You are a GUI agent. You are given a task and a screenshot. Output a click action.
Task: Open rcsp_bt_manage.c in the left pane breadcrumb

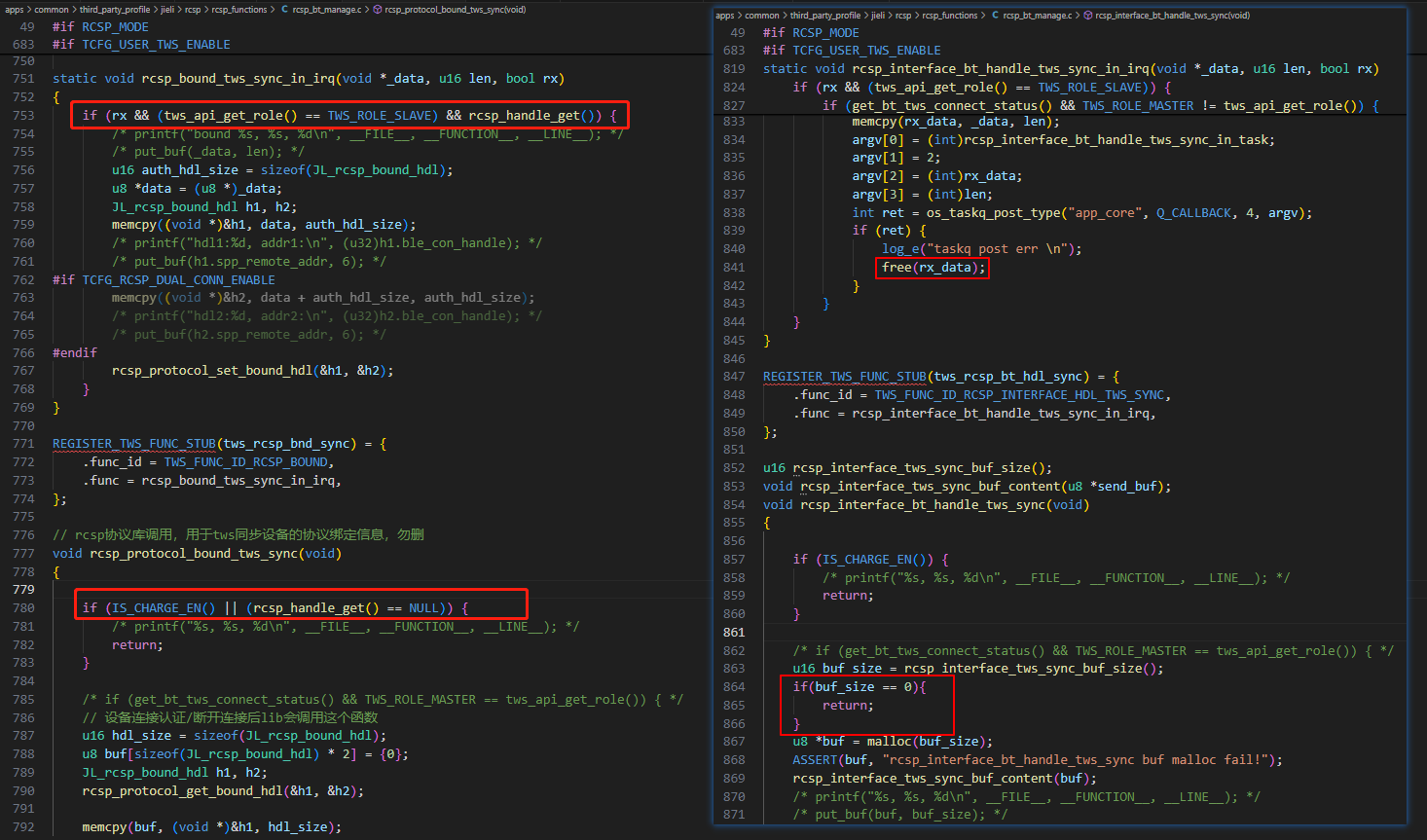pyautogui.click(x=326, y=10)
